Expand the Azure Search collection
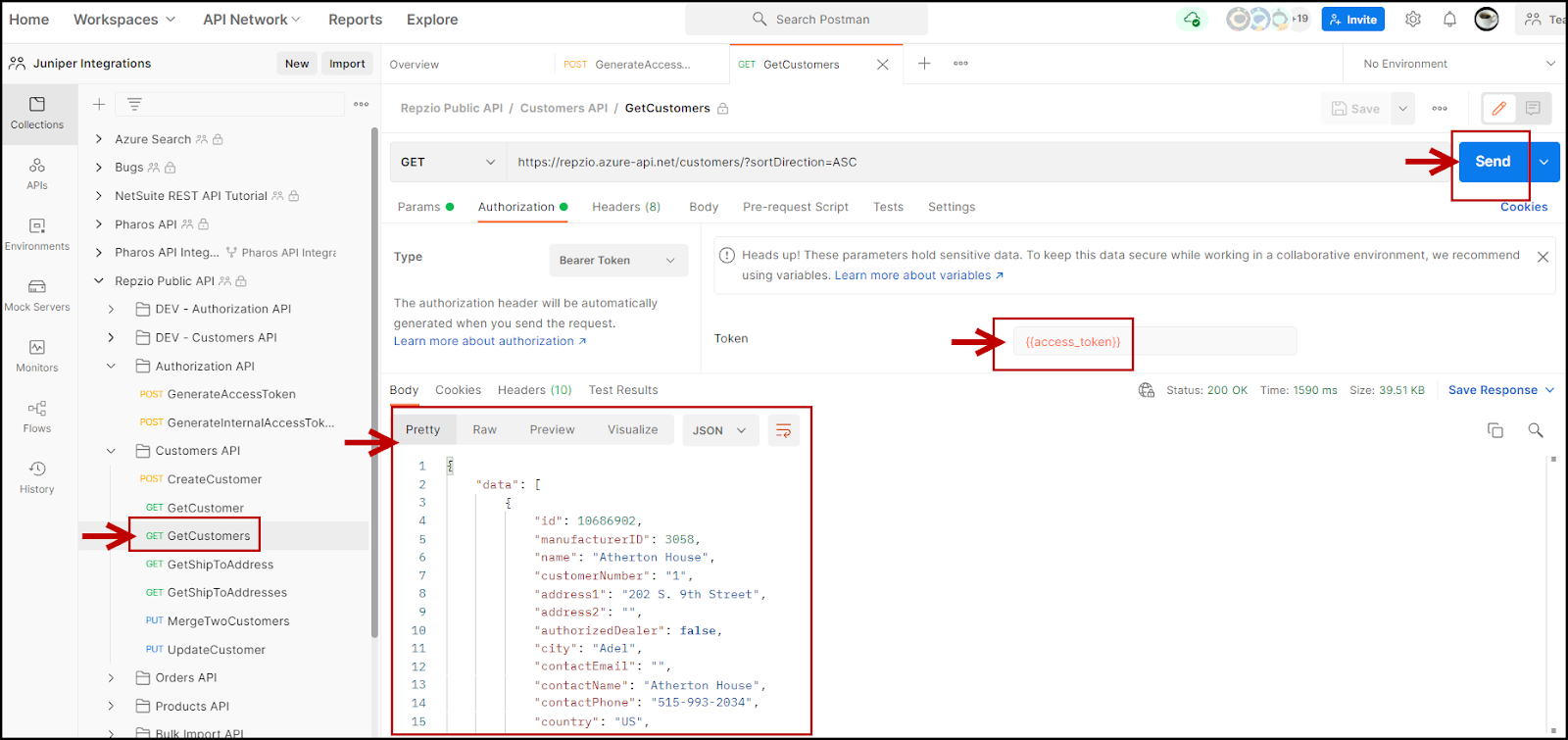 (98, 139)
